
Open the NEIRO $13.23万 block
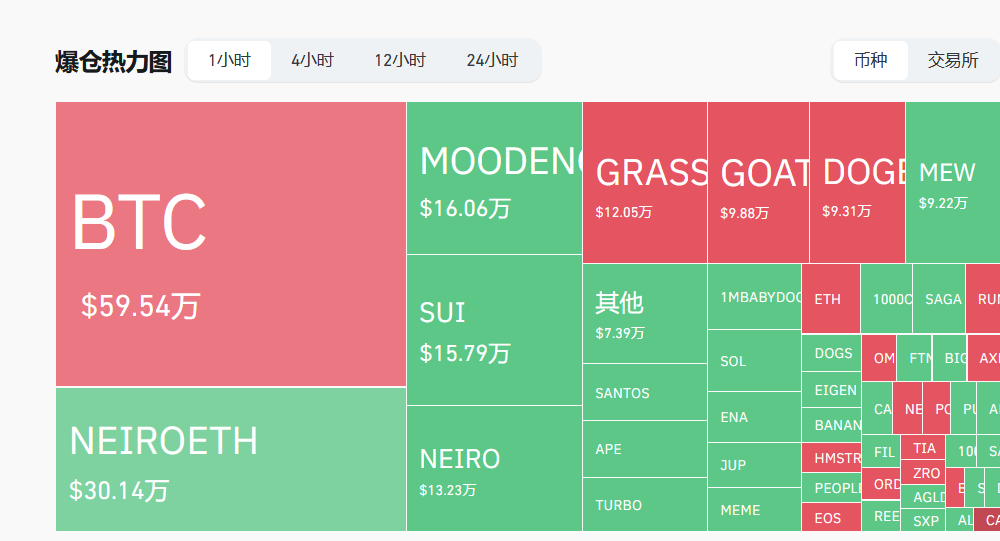494,468
